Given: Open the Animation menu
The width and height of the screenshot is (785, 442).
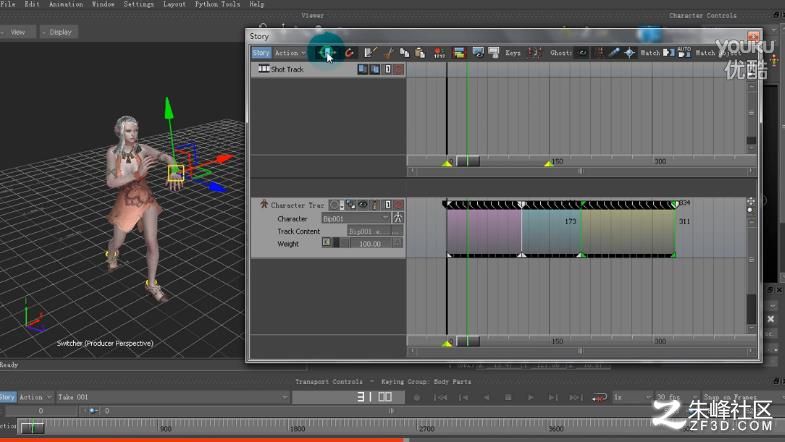Looking at the screenshot, I should (x=66, y=4).
